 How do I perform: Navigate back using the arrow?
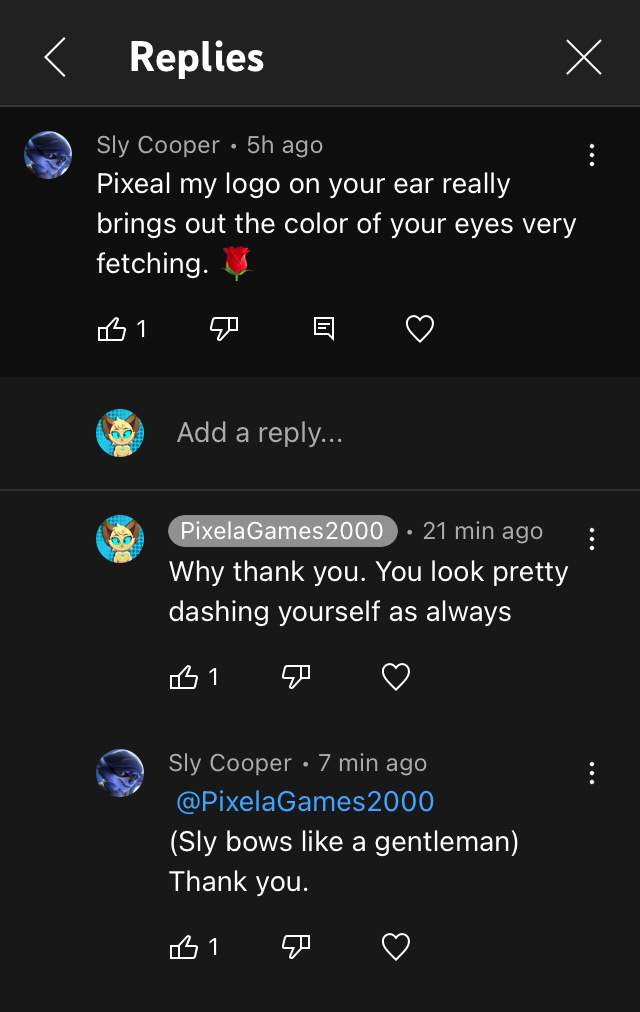55,57
